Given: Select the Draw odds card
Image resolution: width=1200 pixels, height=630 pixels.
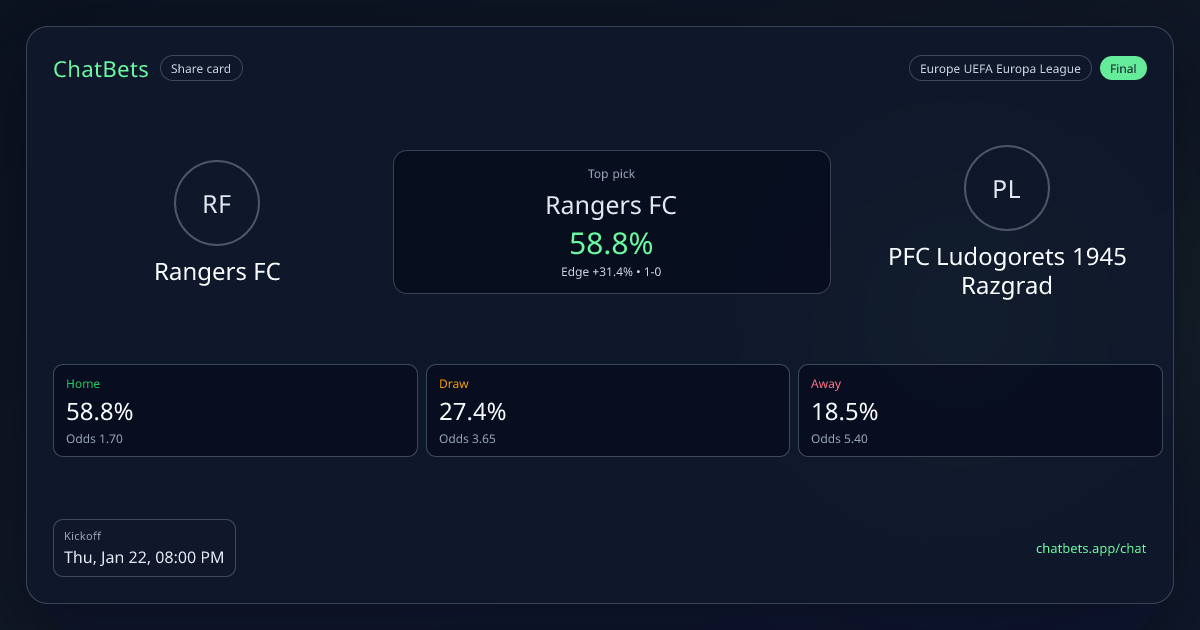Looking at the screenshot, I should pyautogui.click(x=608, y=410).
